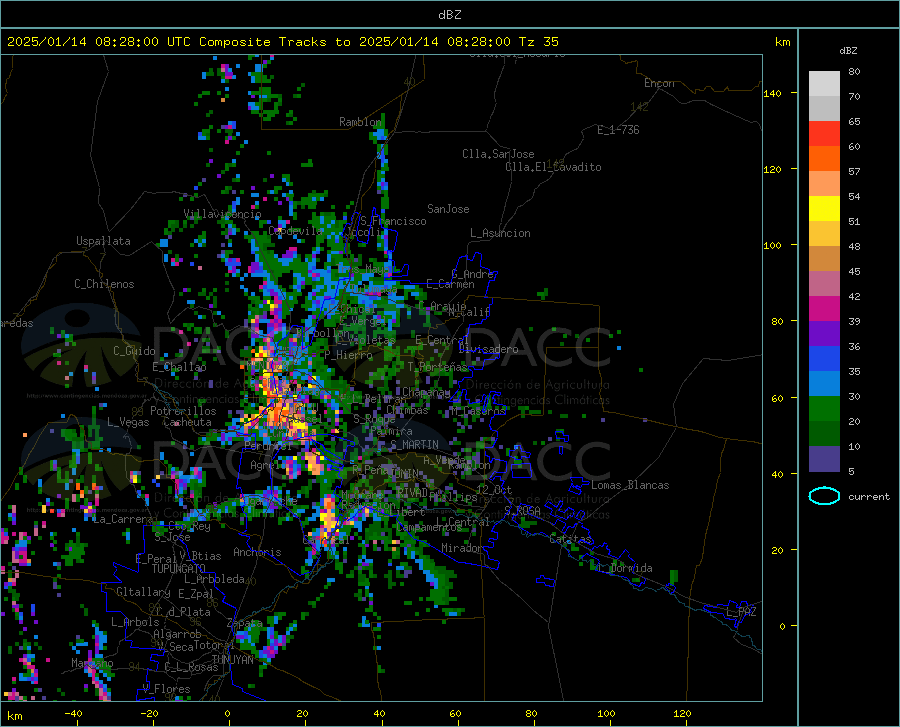This screenshot has width=900, height=727.
Task: Click the dBZ title at top
Action: (449, 15)
